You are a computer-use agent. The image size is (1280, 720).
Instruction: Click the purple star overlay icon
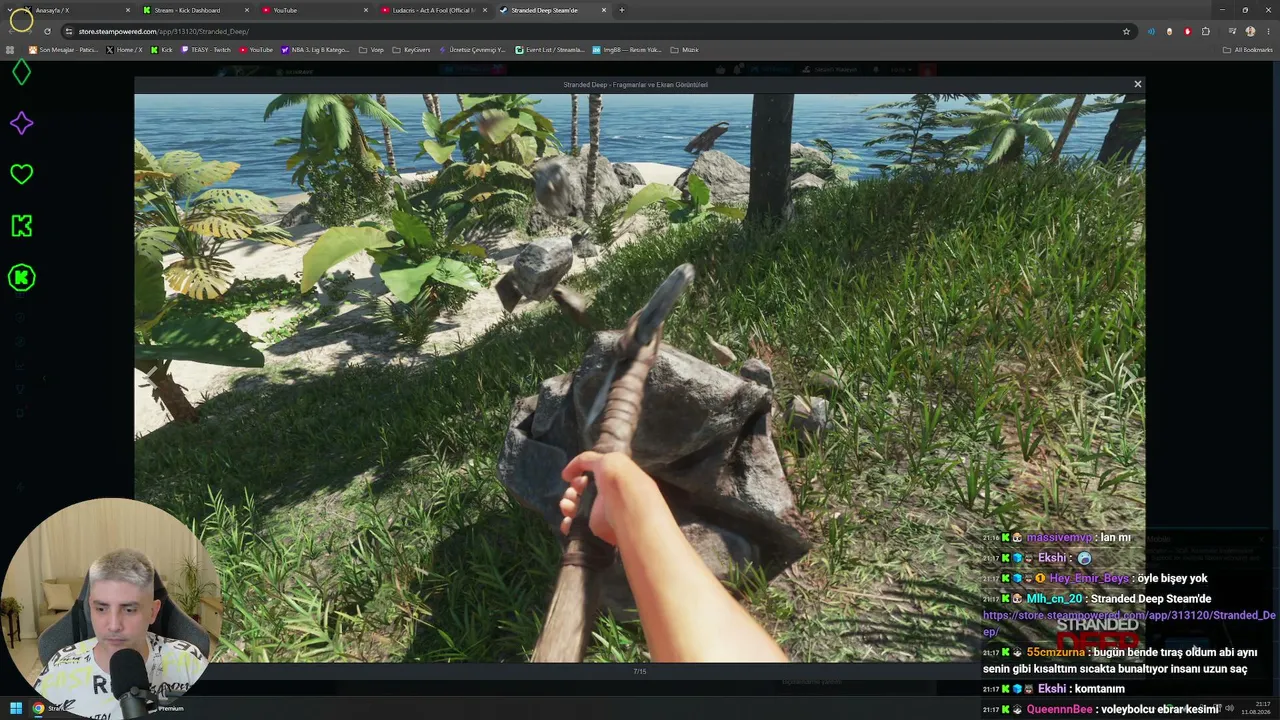[21, 123]
